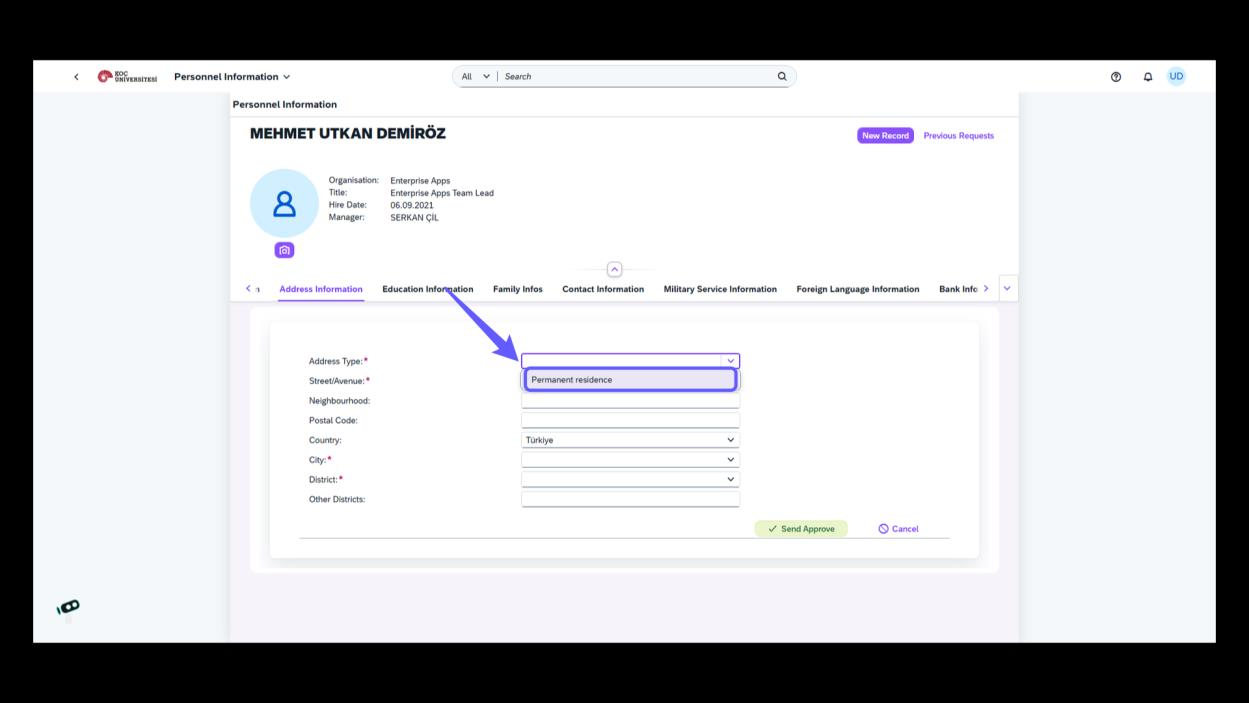
Task: Click the hire date 06.09.2021
Action: coord(412,205)
